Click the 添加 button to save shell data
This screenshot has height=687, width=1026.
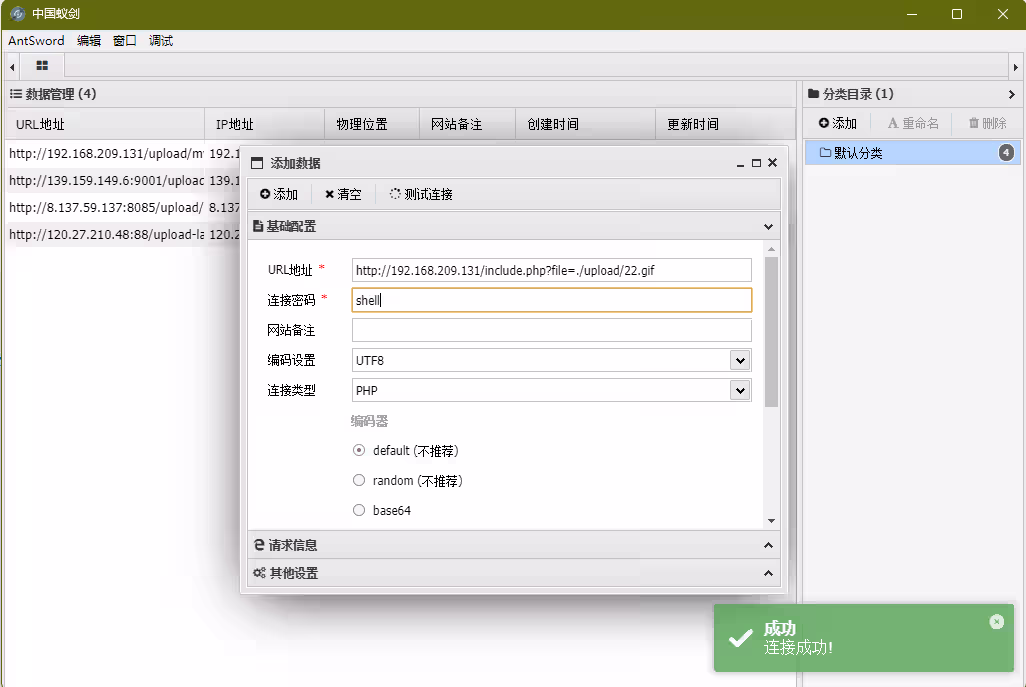click(278, 194)
